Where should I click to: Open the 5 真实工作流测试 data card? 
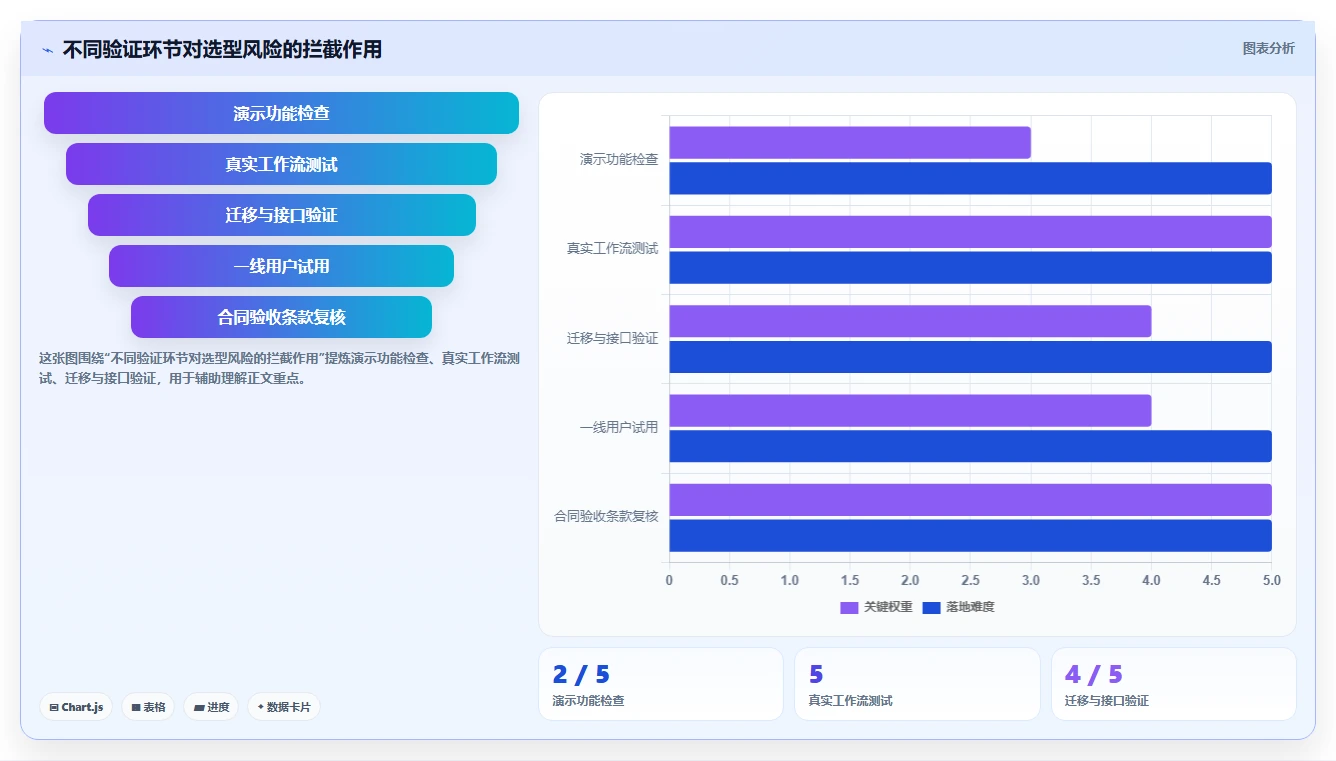click(x=917, y=684)
